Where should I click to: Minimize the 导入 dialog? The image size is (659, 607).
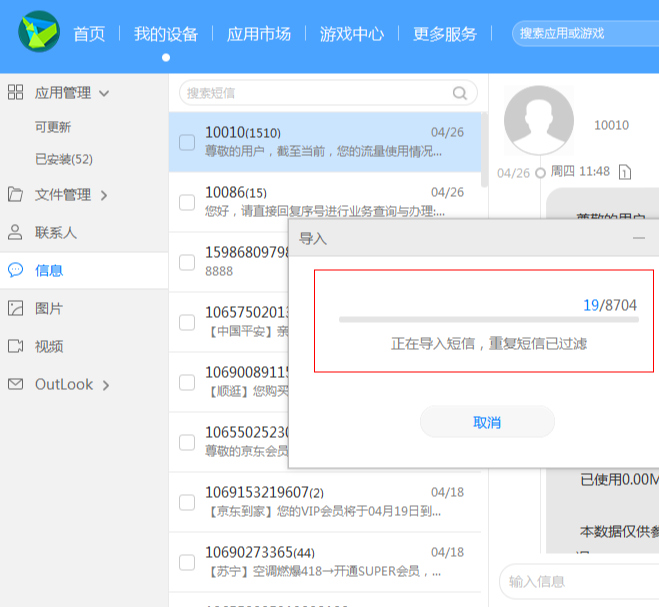(x=639, y=238)
